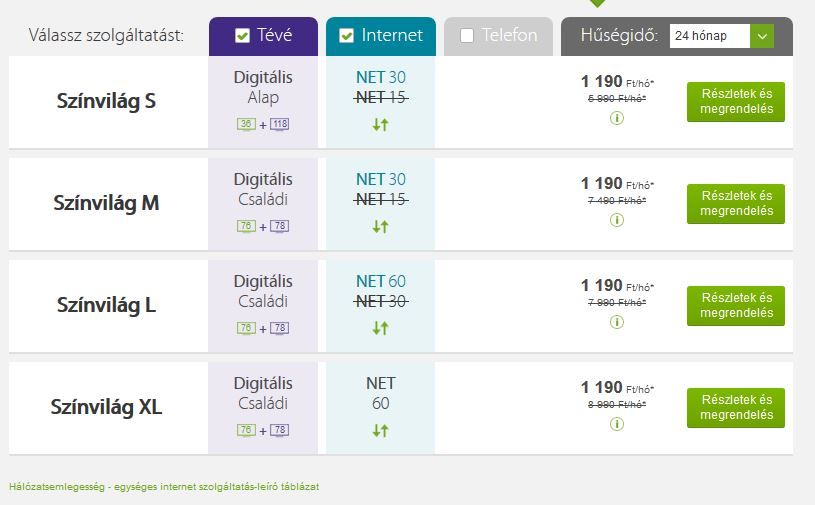The width and height of the screenshot is (815, 505).
Task: Select the Színvilág L package name
Action: click(x=107, y=305)
